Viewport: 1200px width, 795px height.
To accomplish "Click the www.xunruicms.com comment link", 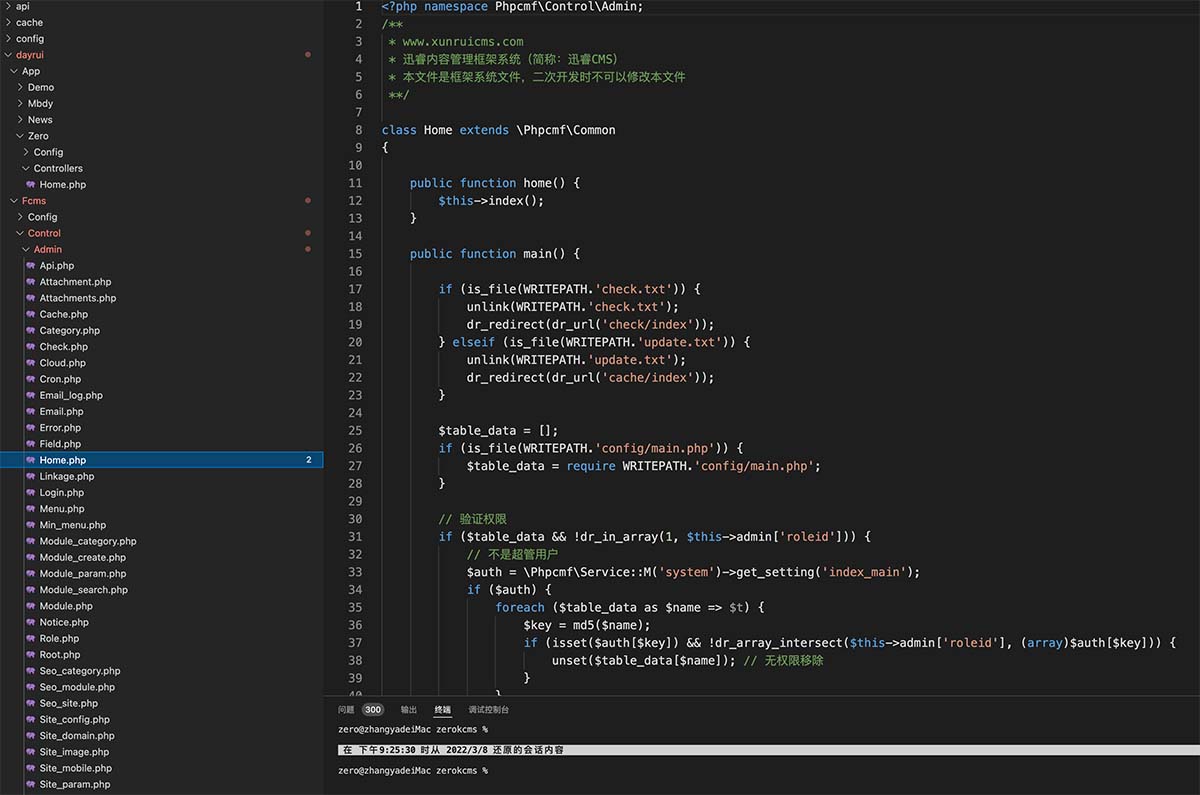I will pos(463,41).
